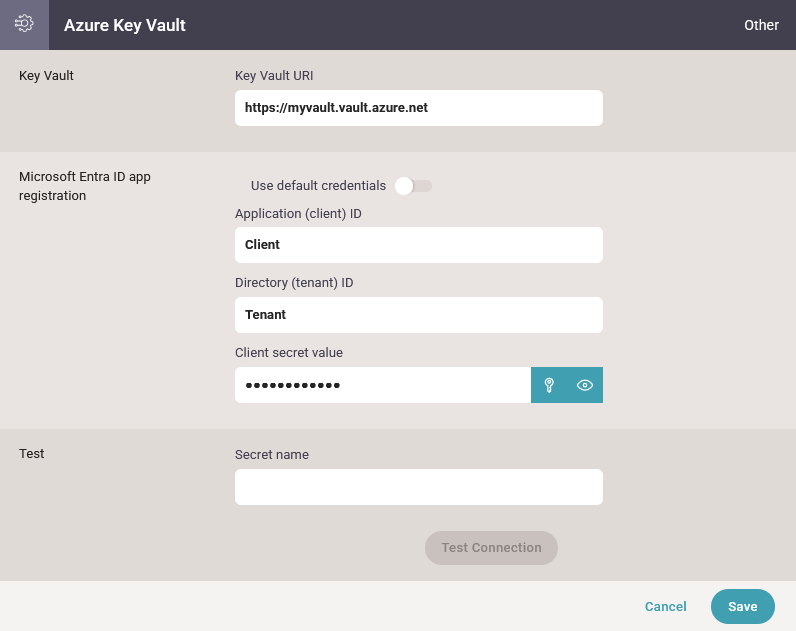Toggle the Use default credentials switch
Viewport: 796px width, 631px height.
coord(413,186)
